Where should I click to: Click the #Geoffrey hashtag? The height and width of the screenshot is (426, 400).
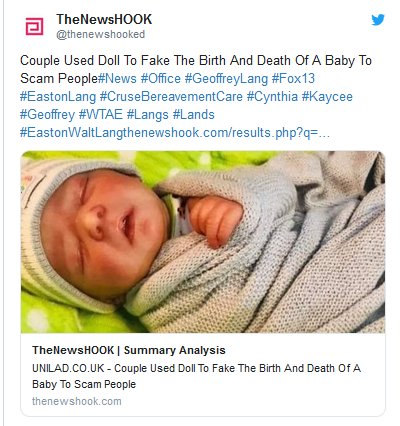pyautogui.click(x=47, y=115)
